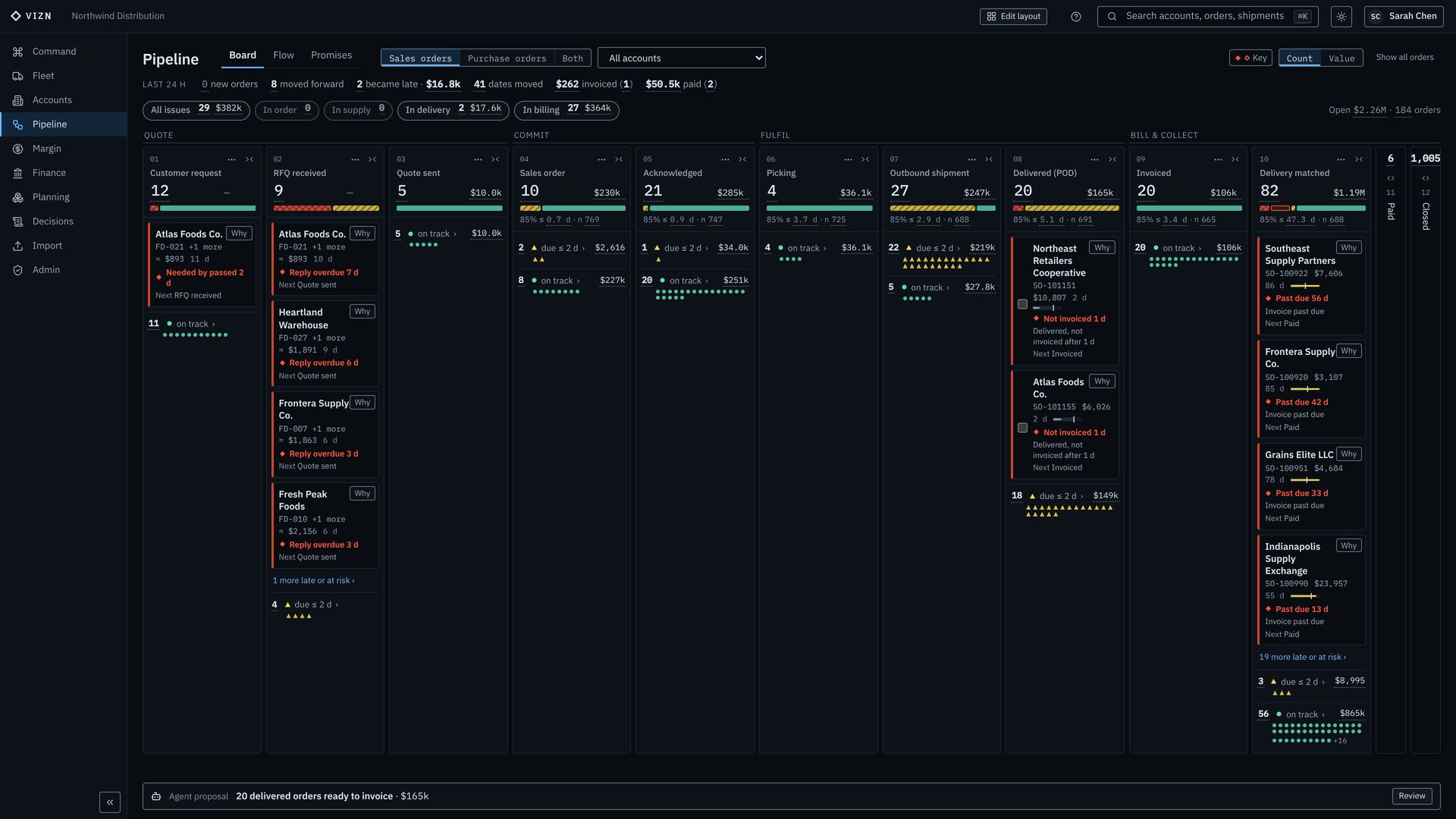
Task: Switch to Purchase orders toggle
Action: (507, 58)
